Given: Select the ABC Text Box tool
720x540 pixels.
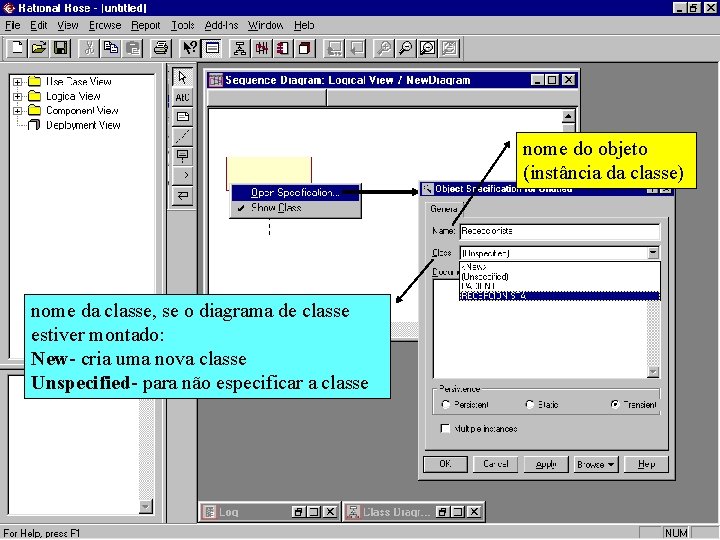Looking at the screenshot, I should pos(182,97).
